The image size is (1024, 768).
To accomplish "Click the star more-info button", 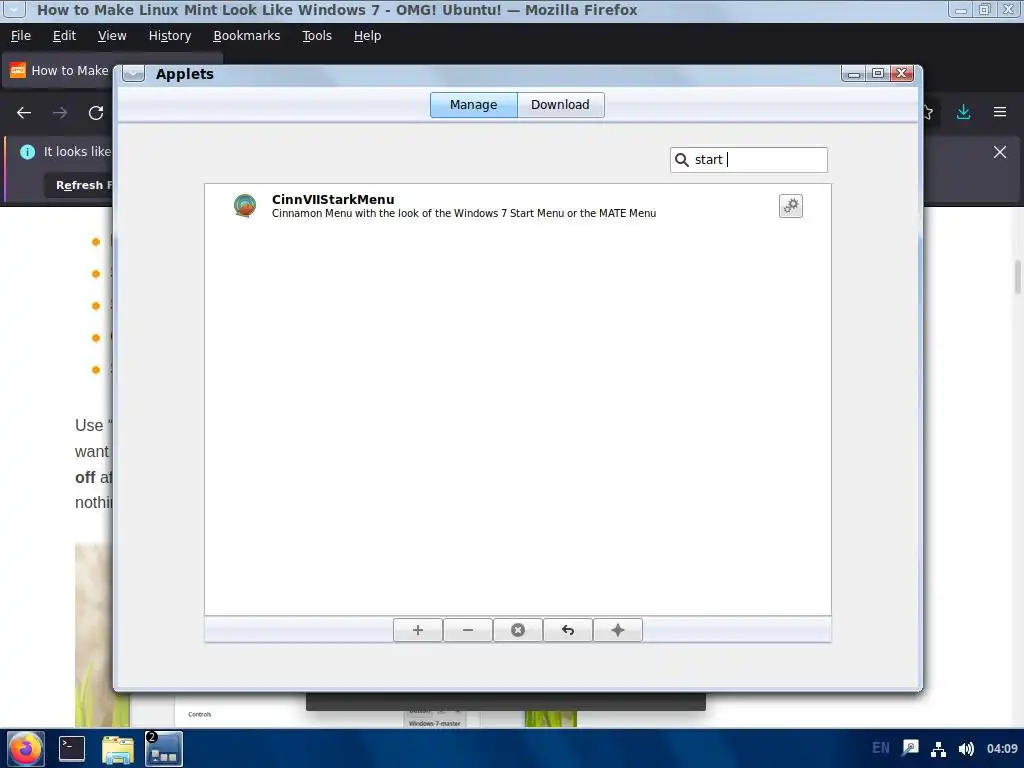I will [x=618, y=630].
